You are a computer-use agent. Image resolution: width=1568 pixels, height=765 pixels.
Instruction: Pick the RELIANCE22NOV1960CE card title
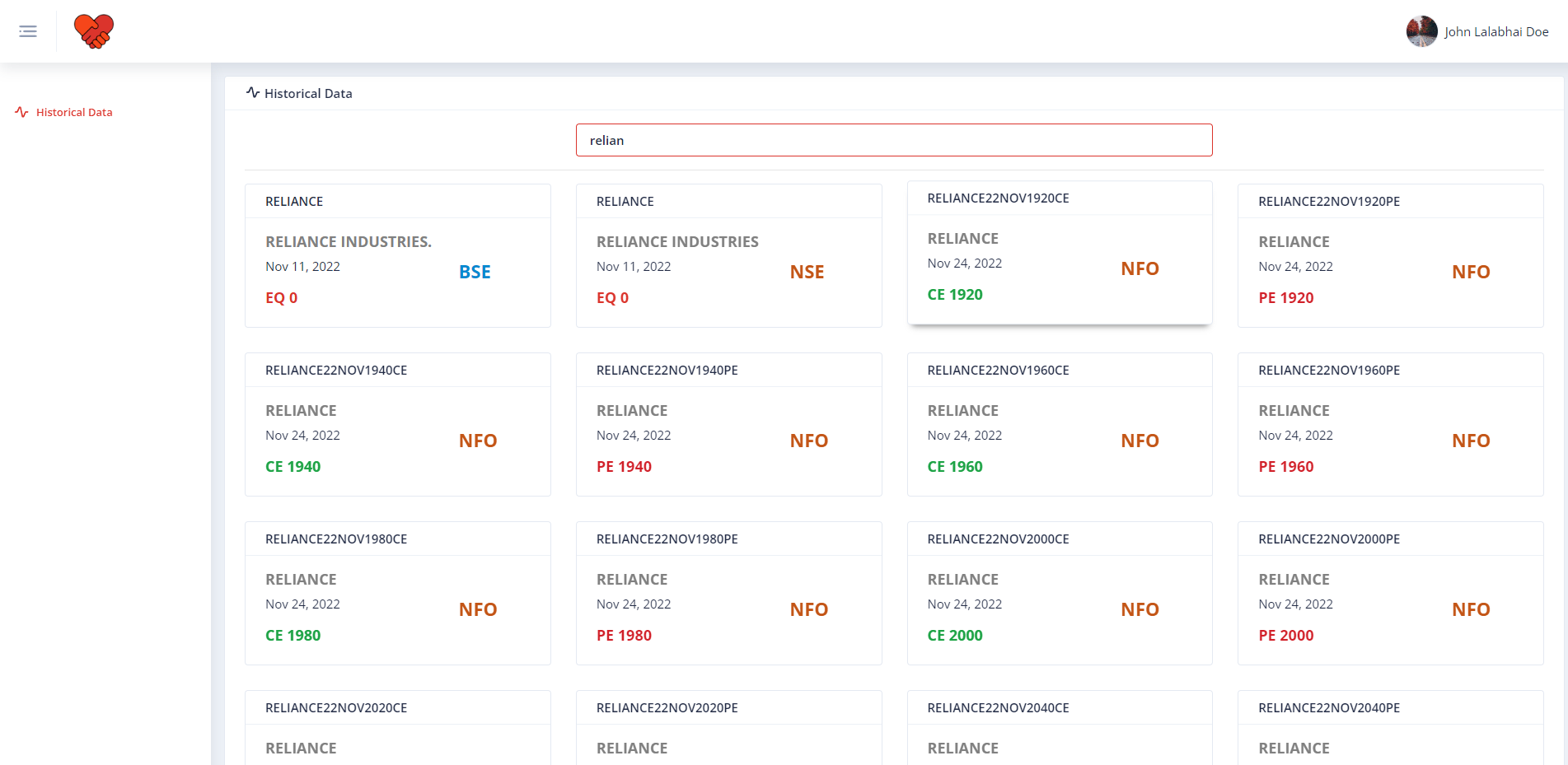[998, 371]
